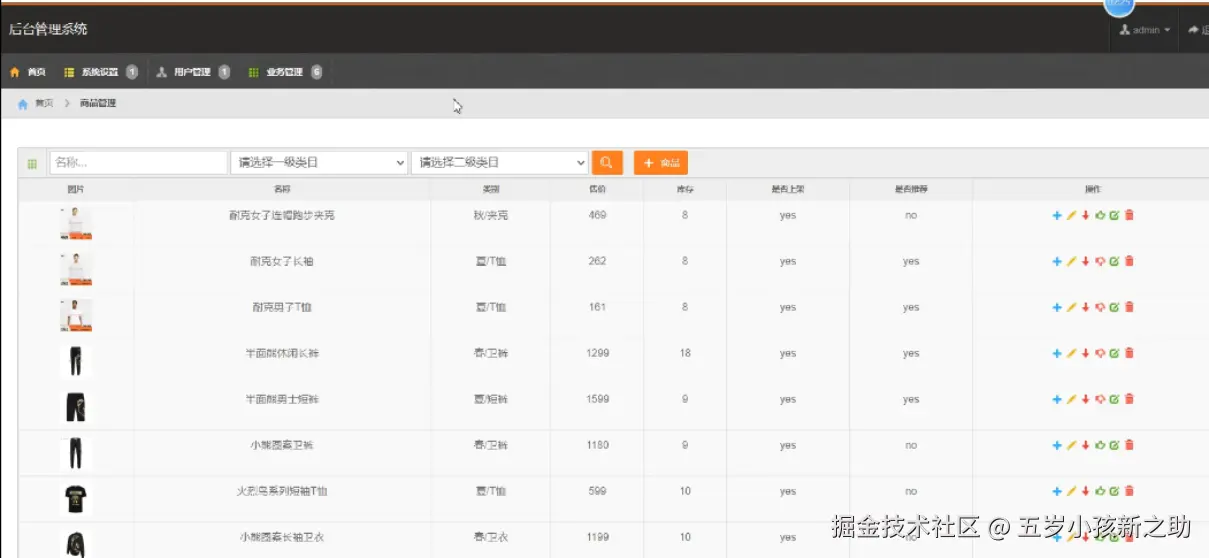Open the 用户管理 menu
The height and width of the screenshot is (558, 1209).
pyautogui.click(x=193, y=72)
